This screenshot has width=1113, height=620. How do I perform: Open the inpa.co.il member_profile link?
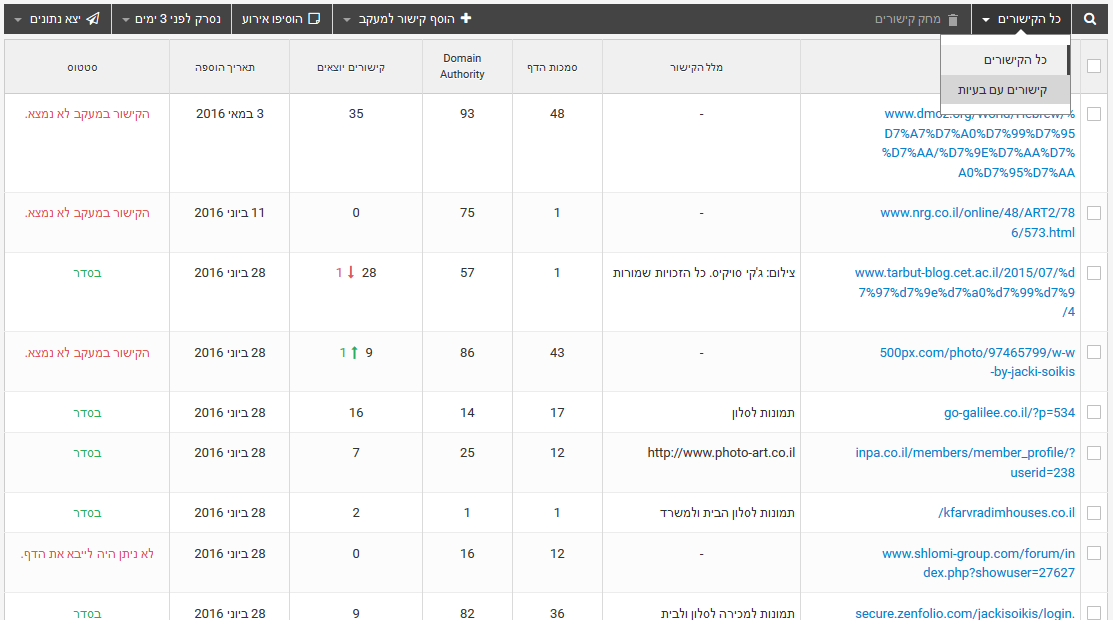click(x=965, y=462)
